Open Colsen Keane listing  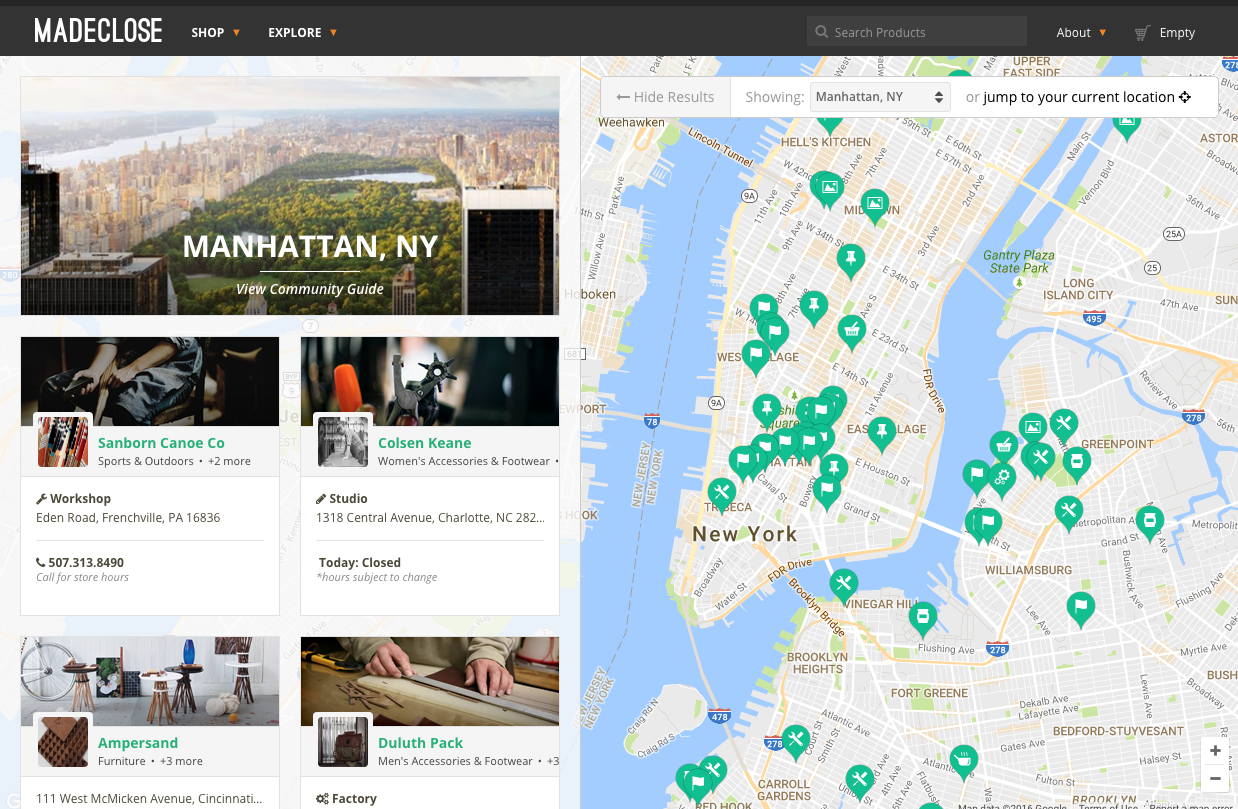424,443
